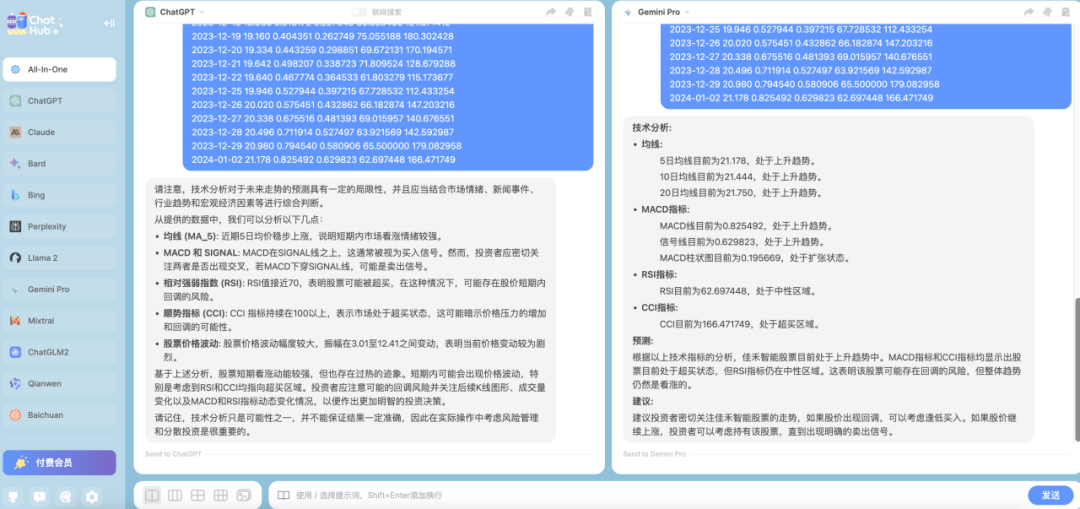
Task: Click the Gemini Pro icon in sidebar
Action: click(x=15, y=289)
